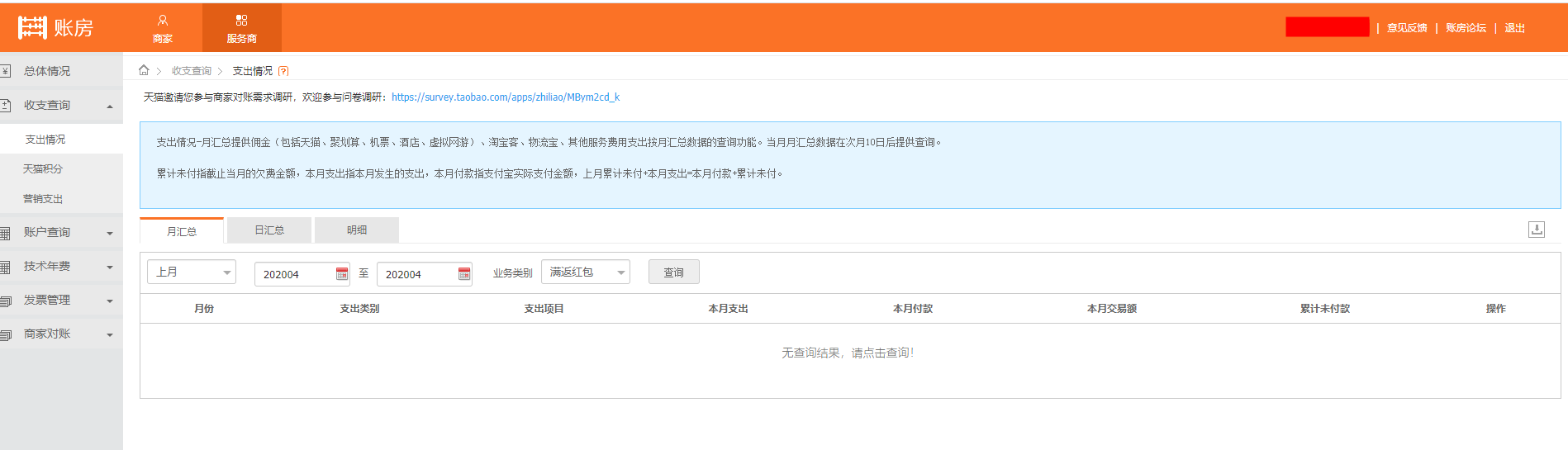The image size is (1568, 450).
Task: Click the download export icon
Action: pos(1536,230)
